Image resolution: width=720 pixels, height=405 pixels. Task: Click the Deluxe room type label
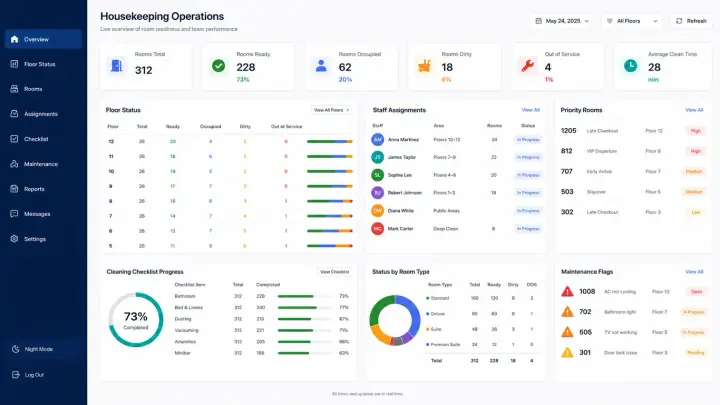click(438, 314)
